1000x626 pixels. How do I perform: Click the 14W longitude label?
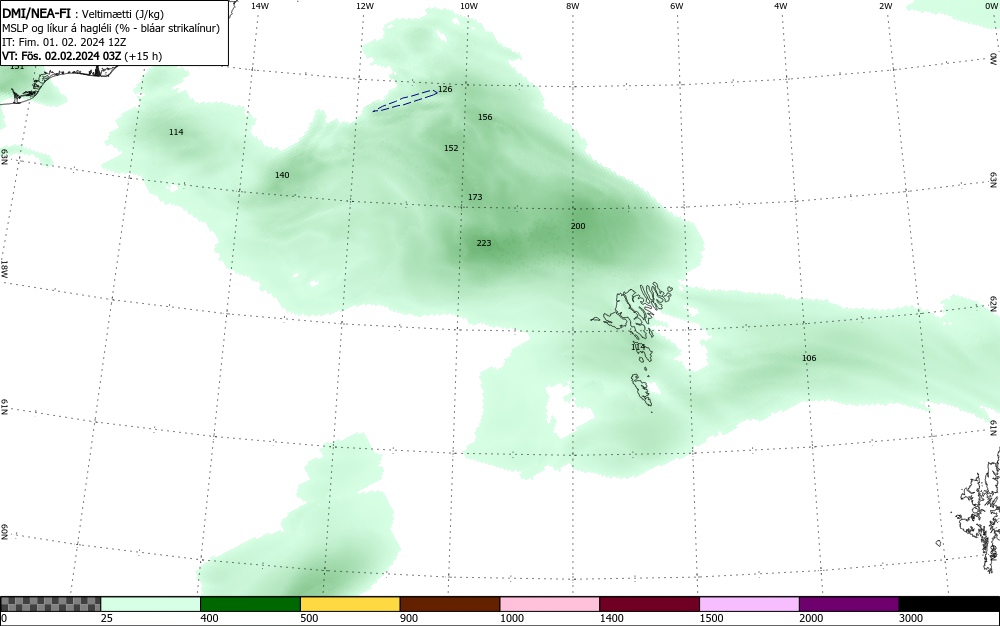tap(260, 6)
